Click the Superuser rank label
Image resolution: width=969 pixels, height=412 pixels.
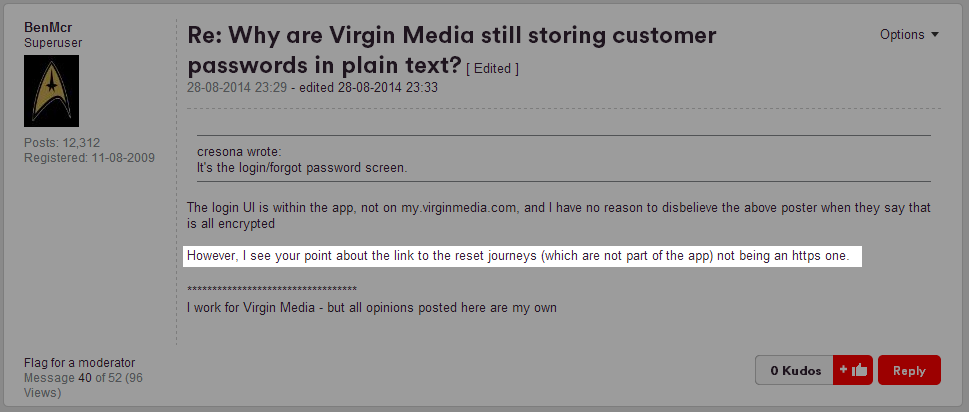tap(52, 43)
